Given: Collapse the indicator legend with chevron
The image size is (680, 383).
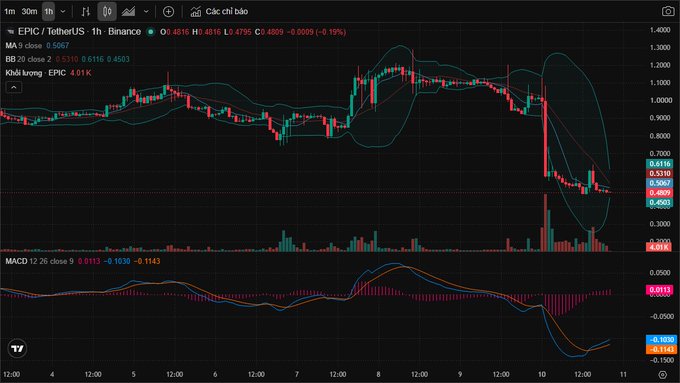Looking at the screenshot, I should 14,88.
